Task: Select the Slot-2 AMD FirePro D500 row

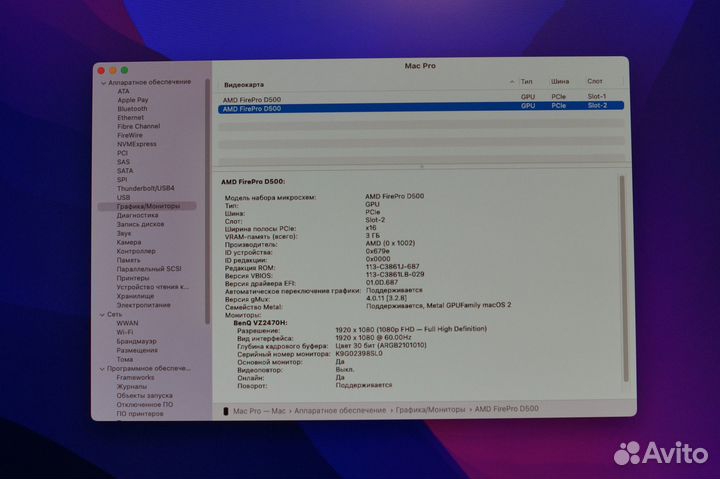Action: [252, 107]
